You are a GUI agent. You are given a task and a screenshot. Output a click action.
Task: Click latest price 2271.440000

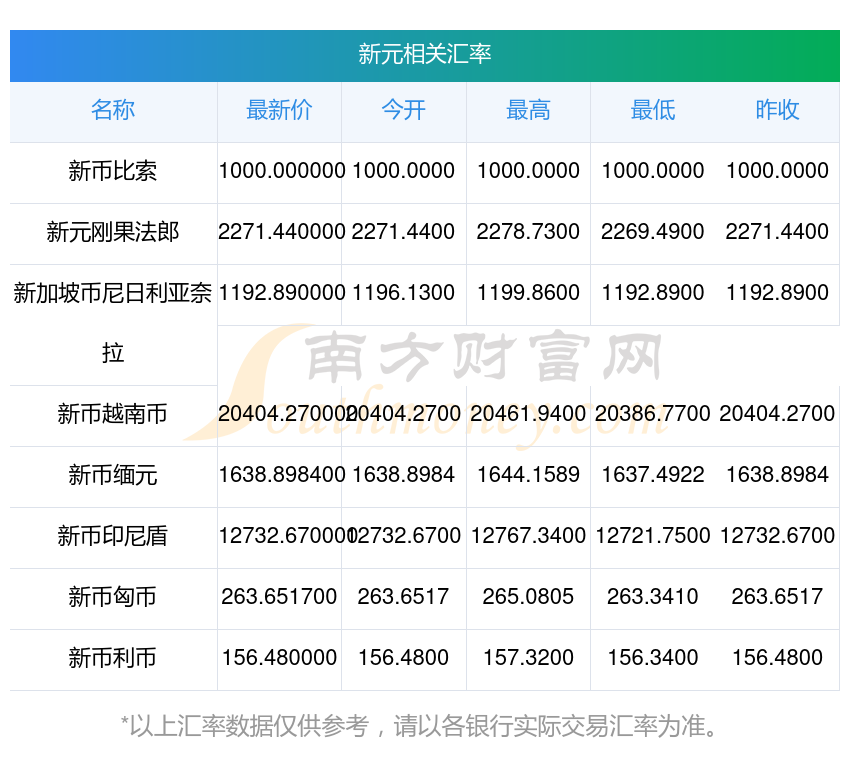[x=282, y=232]
